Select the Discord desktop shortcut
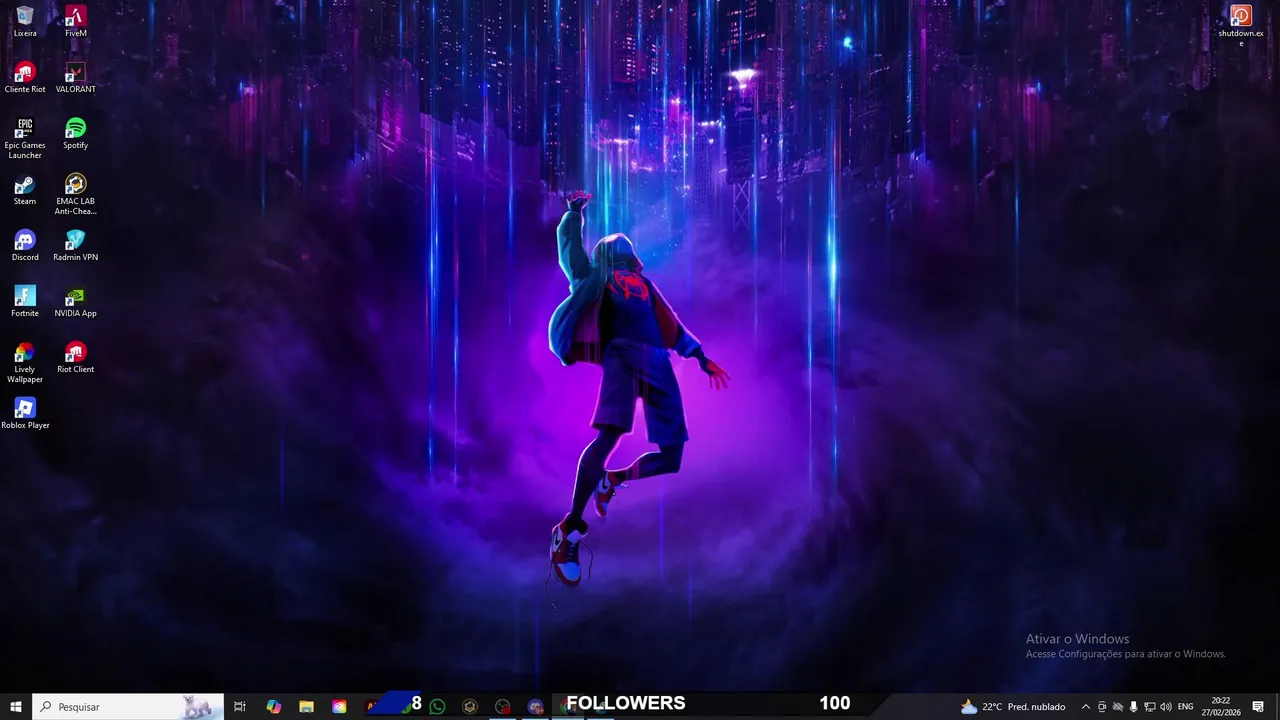1280x720 pixels. pyautogui.click(x=25, y=246)
